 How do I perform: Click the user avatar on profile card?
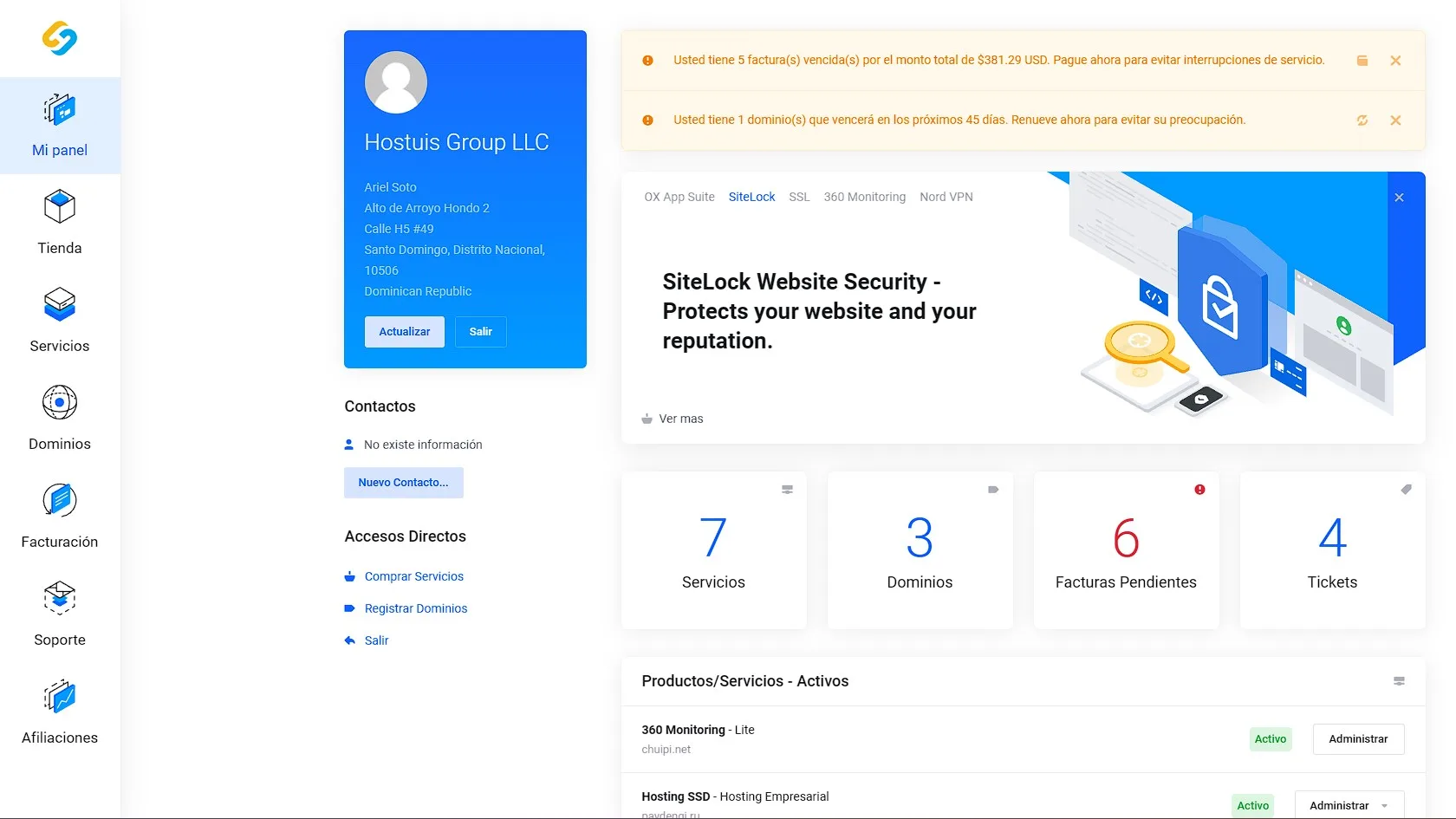396,82
